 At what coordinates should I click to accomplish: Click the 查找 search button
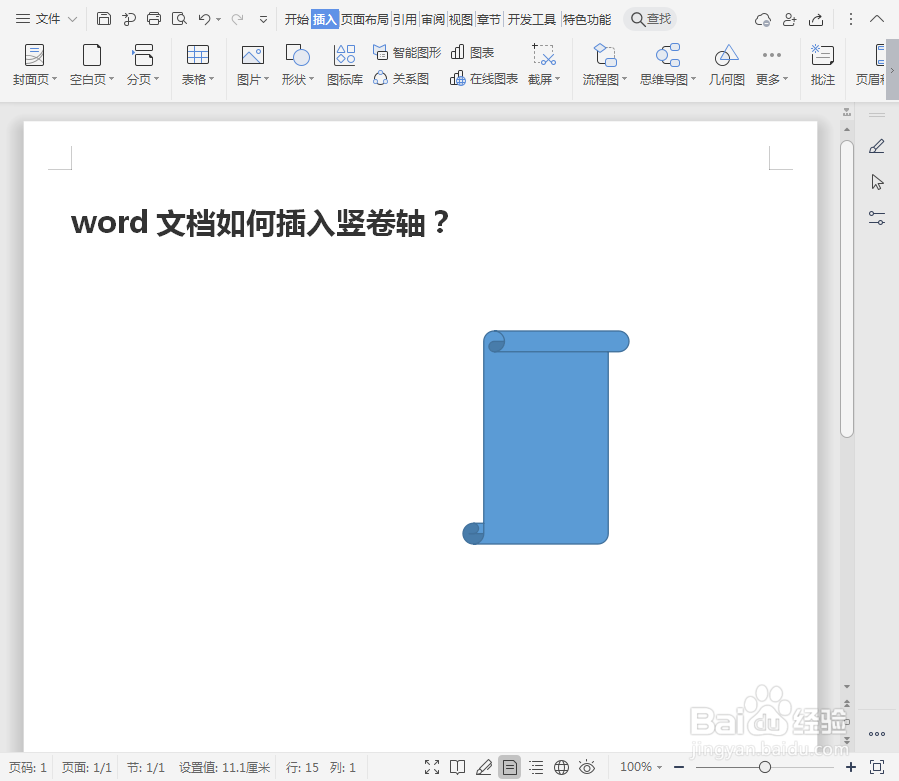(649, 18)
